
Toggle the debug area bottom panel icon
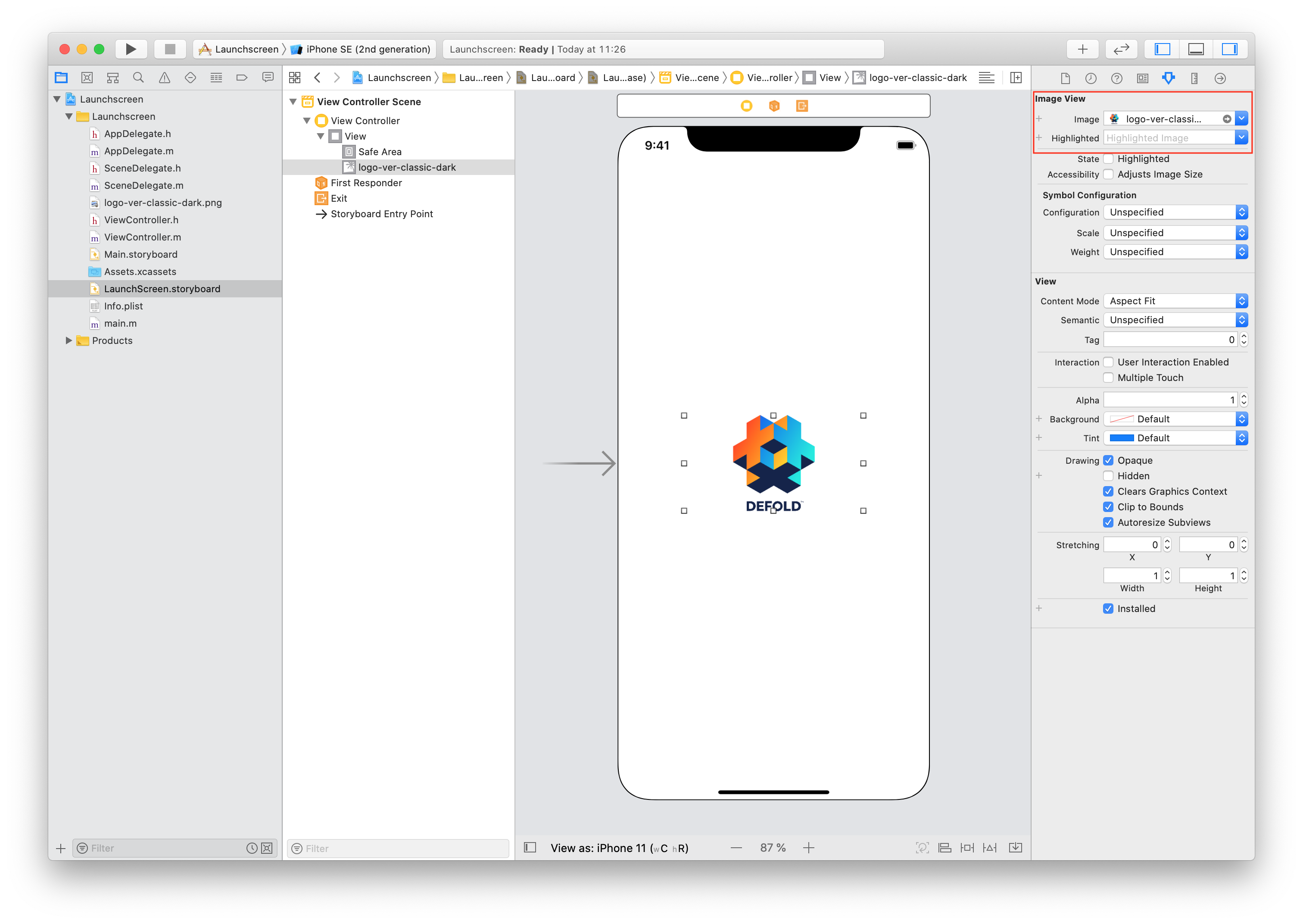tap(1196, 49)
